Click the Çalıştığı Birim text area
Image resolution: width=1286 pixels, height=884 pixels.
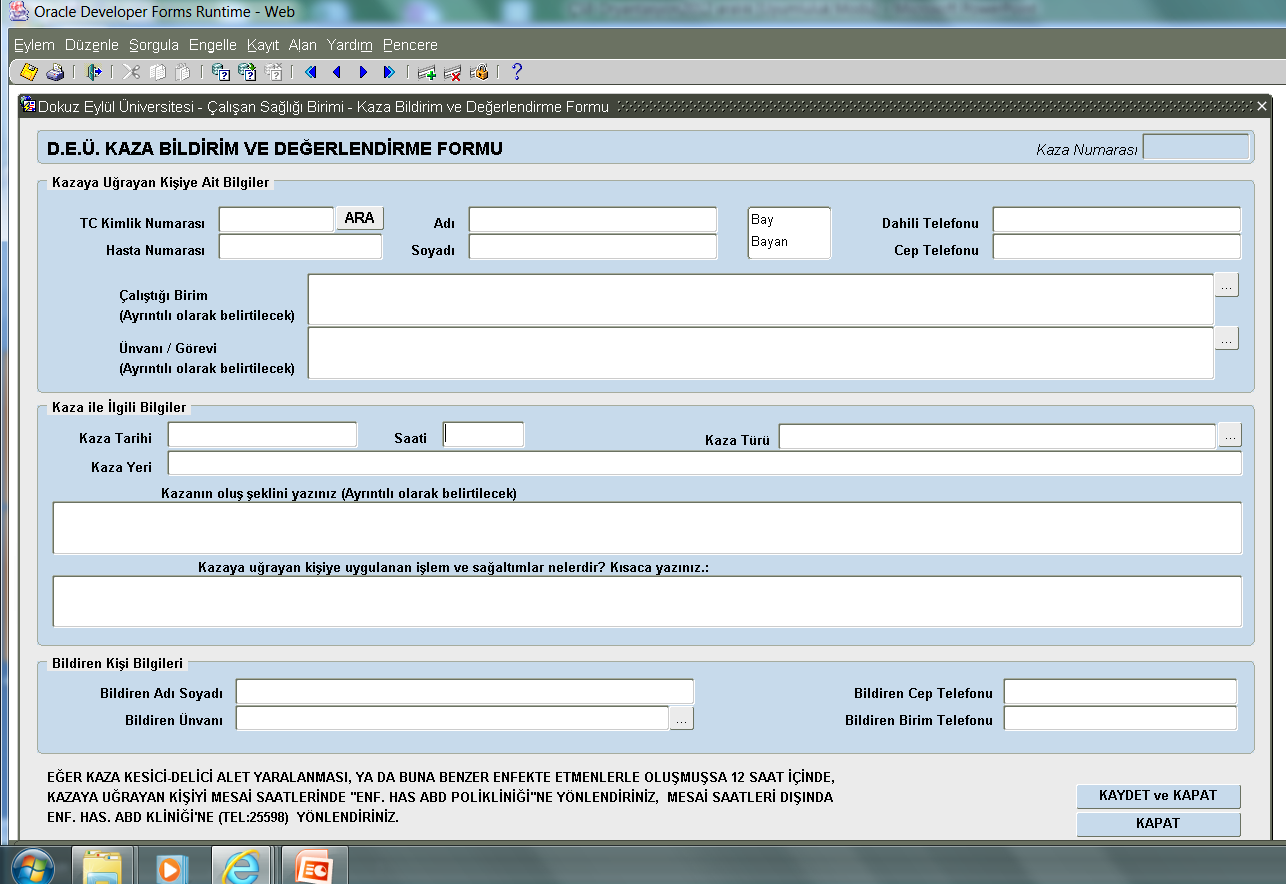point(761,299)
